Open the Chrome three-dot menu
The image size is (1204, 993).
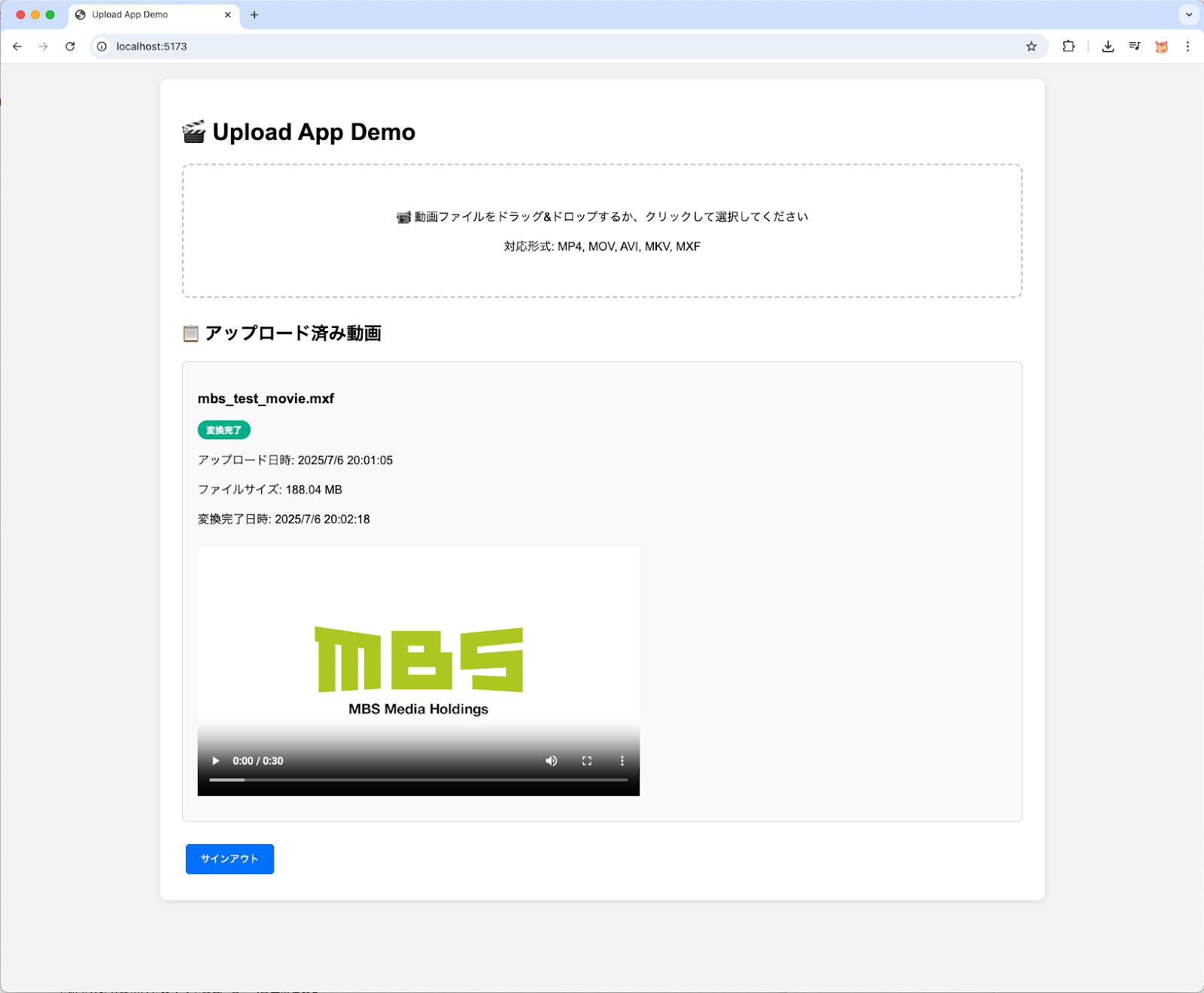pos(1187,47)
